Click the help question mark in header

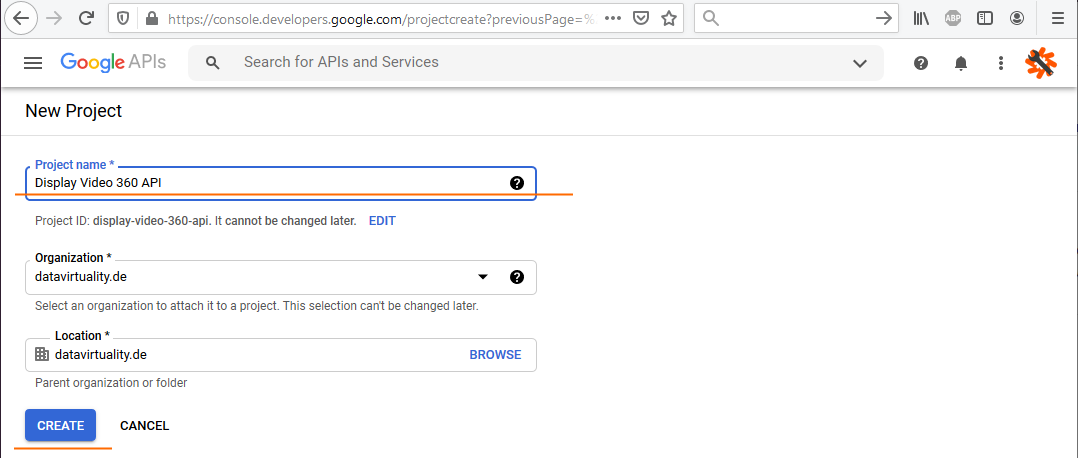coord(921,63)
